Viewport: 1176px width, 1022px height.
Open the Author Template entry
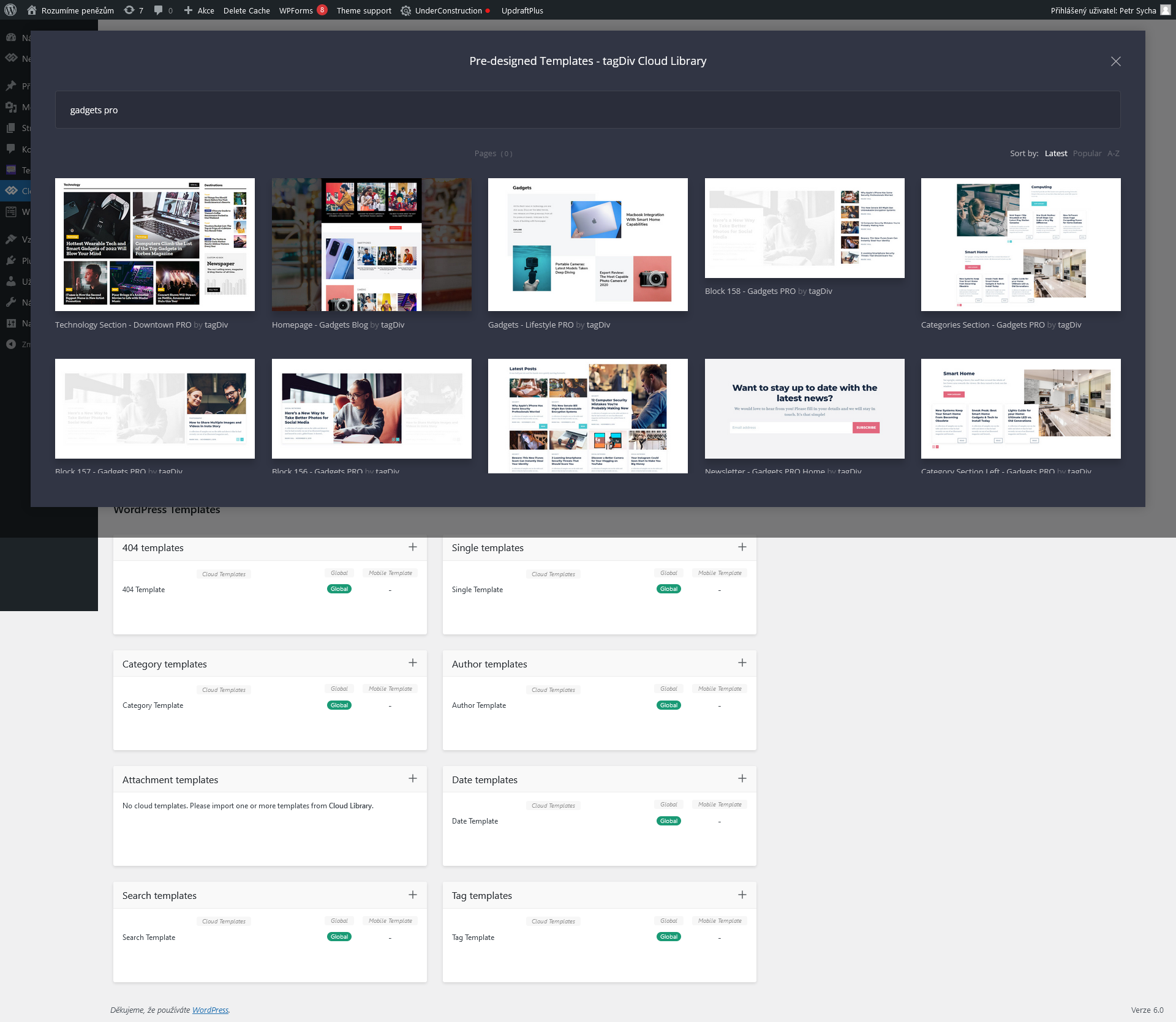pos(479,705)
